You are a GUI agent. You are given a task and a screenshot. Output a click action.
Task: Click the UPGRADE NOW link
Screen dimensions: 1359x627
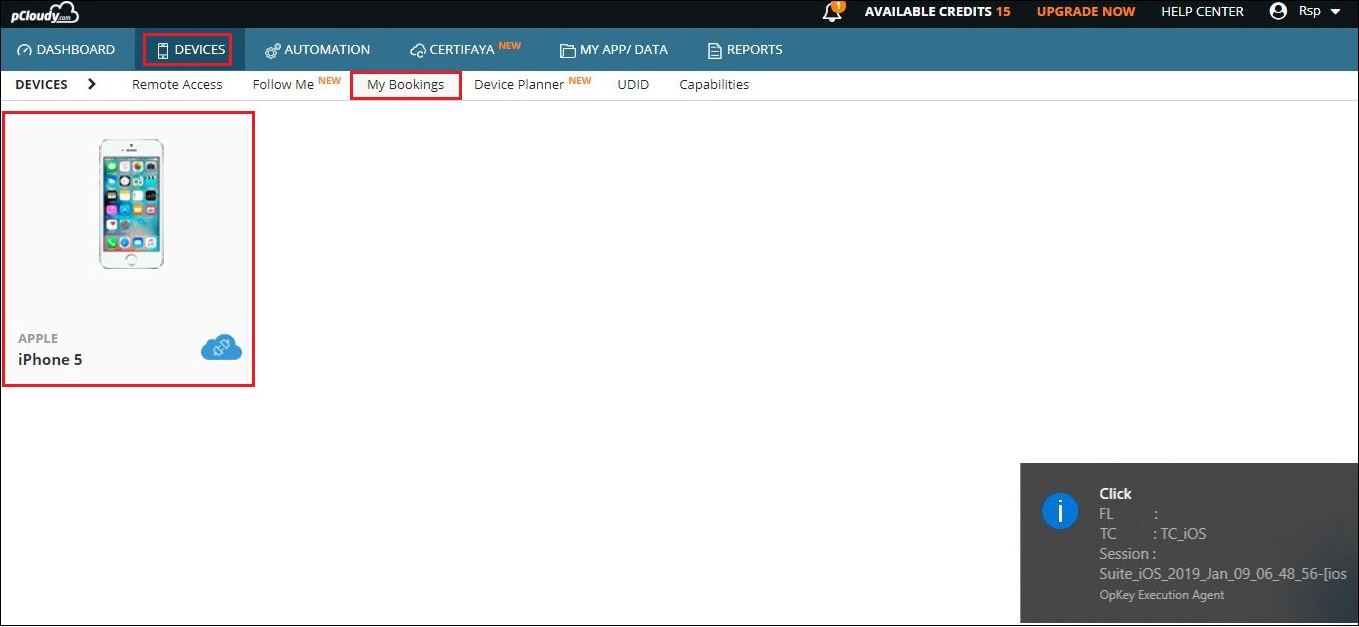1086,12
